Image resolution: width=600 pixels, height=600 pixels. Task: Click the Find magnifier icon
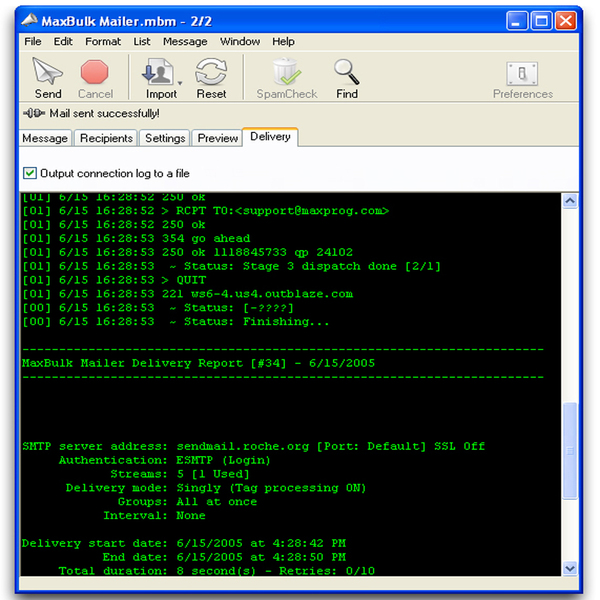tap(346, 72)
